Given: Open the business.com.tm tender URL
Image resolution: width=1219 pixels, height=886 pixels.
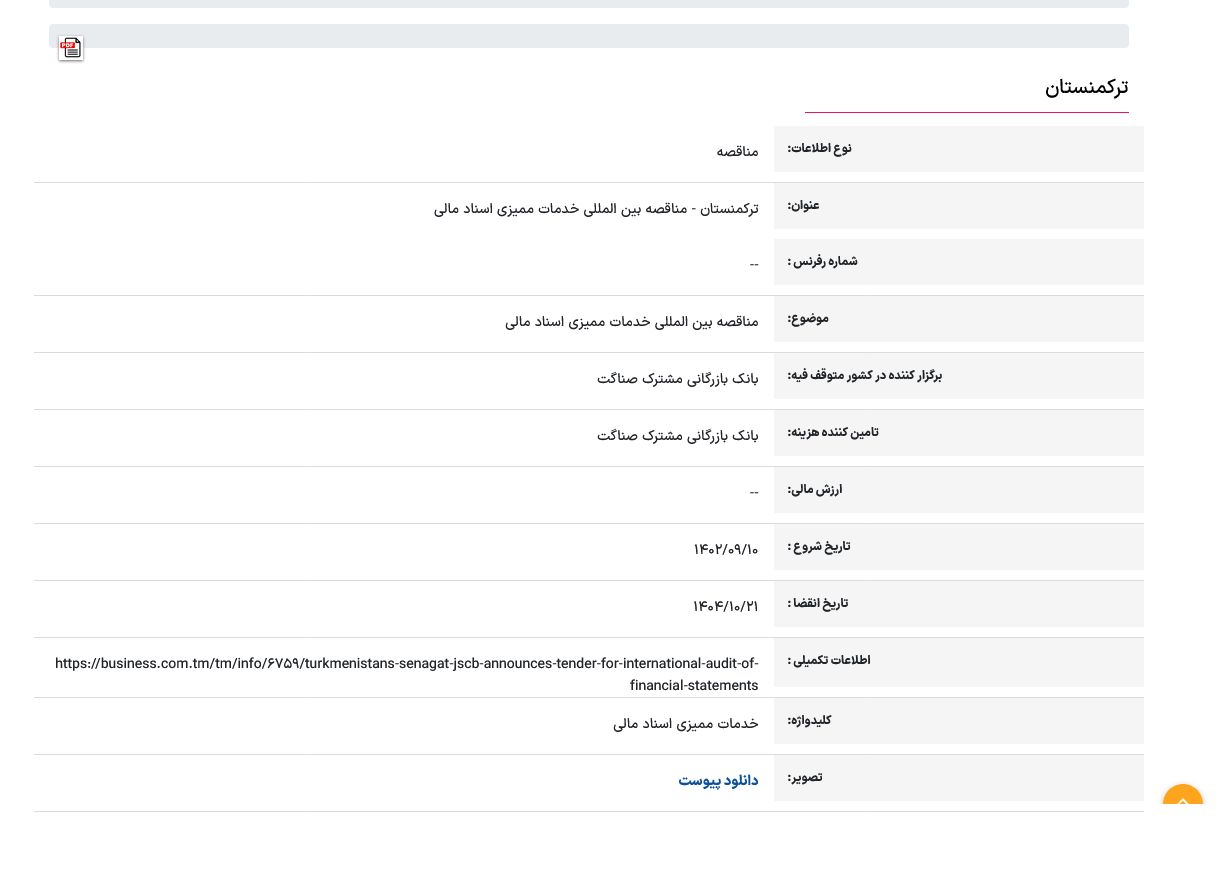Looking at the screenshot, I should [x=406, y=674].
